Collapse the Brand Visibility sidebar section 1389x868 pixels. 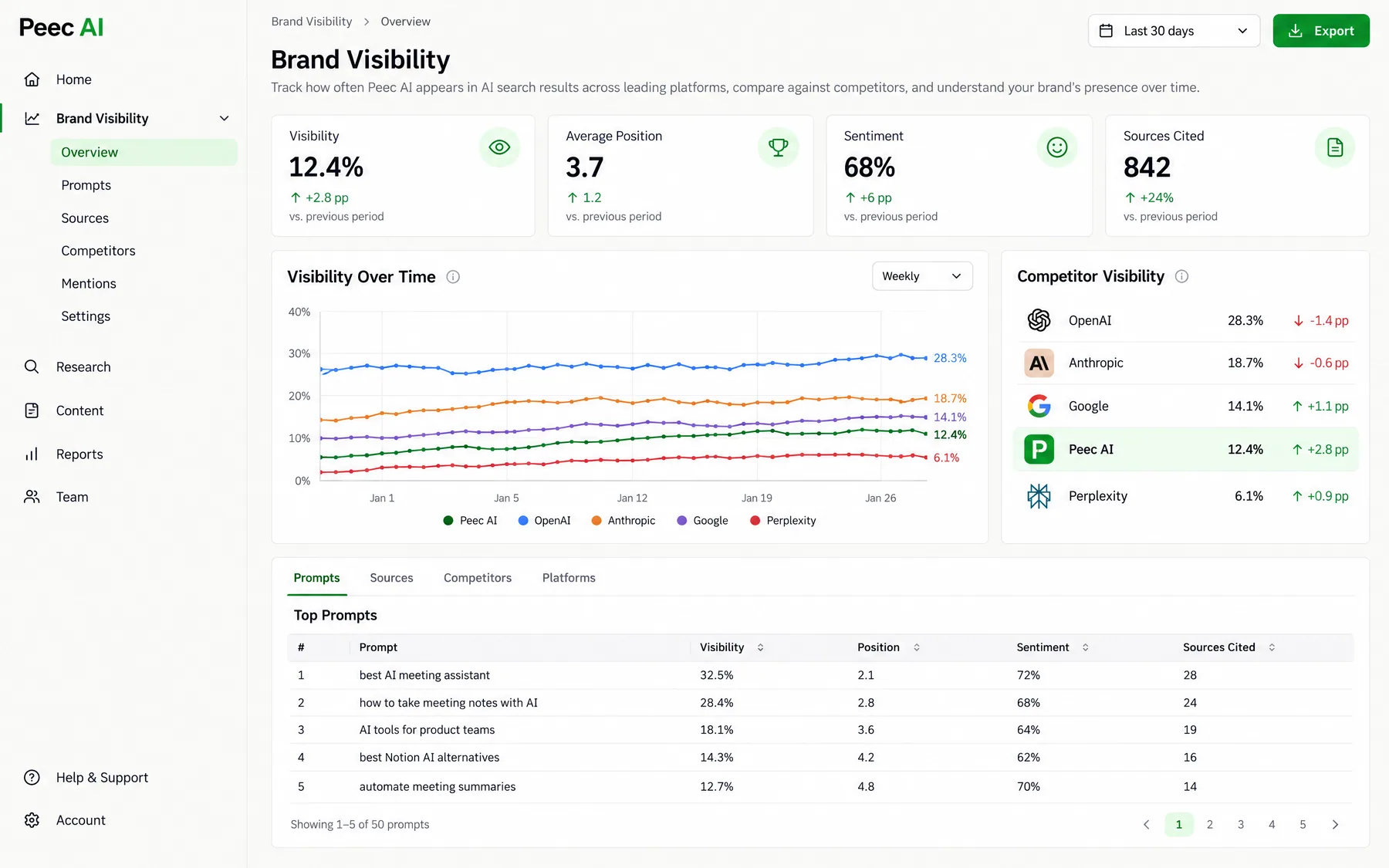point(225,119)
